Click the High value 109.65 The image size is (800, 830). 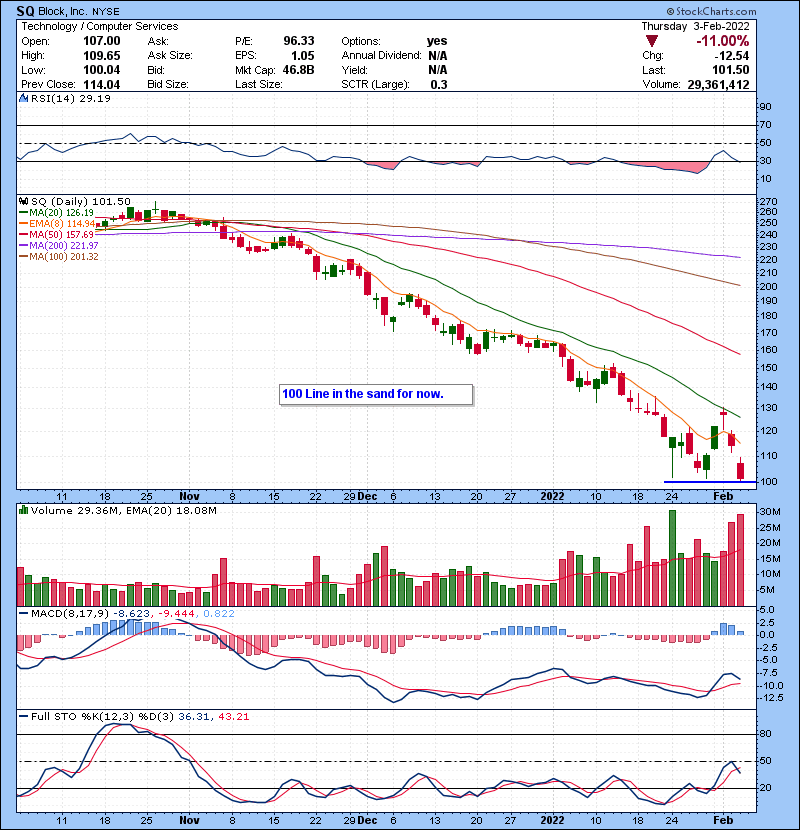click(102, 56)
